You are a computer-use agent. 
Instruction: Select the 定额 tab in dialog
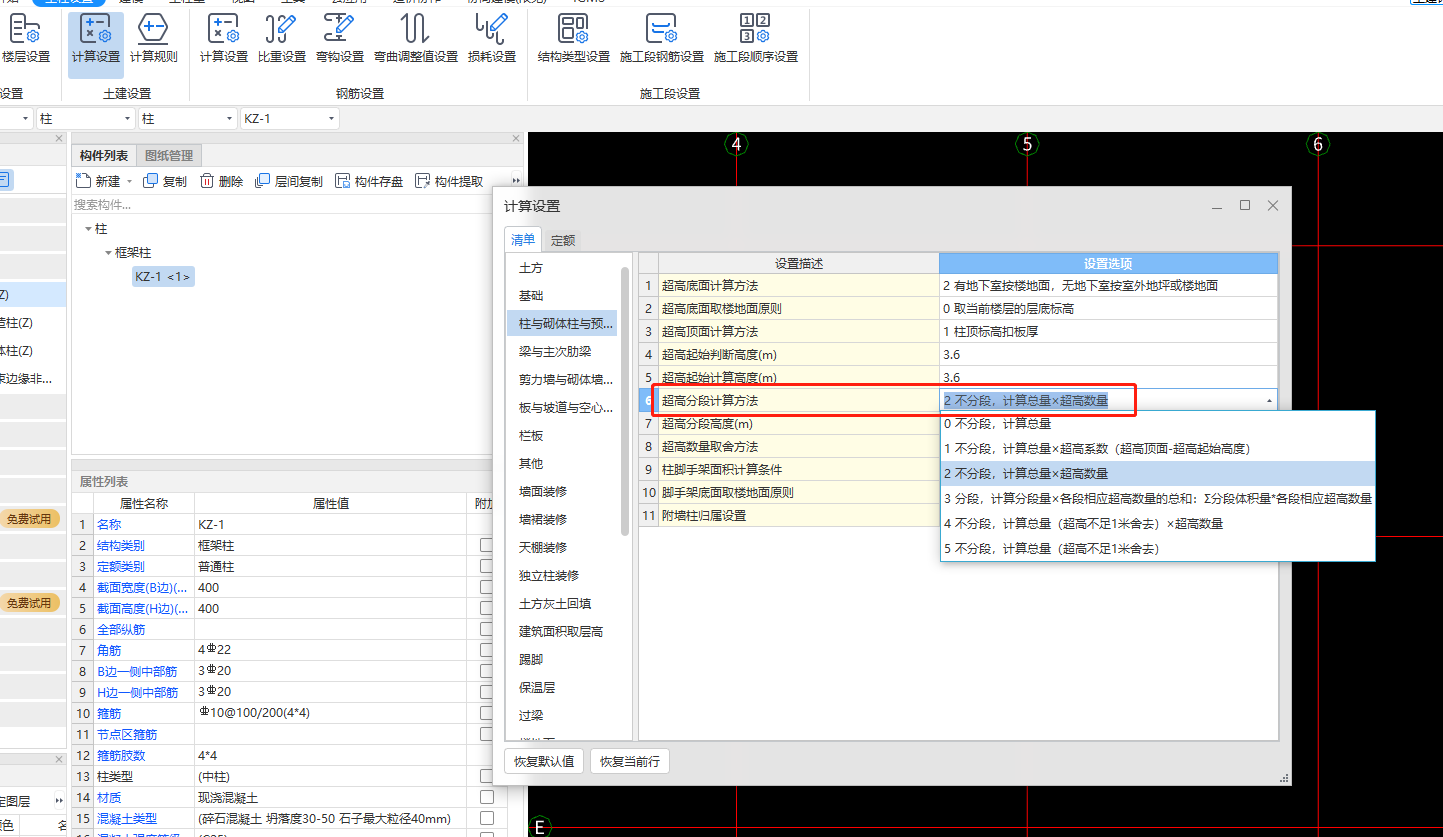pyautogui.click(x=563, y=240)
